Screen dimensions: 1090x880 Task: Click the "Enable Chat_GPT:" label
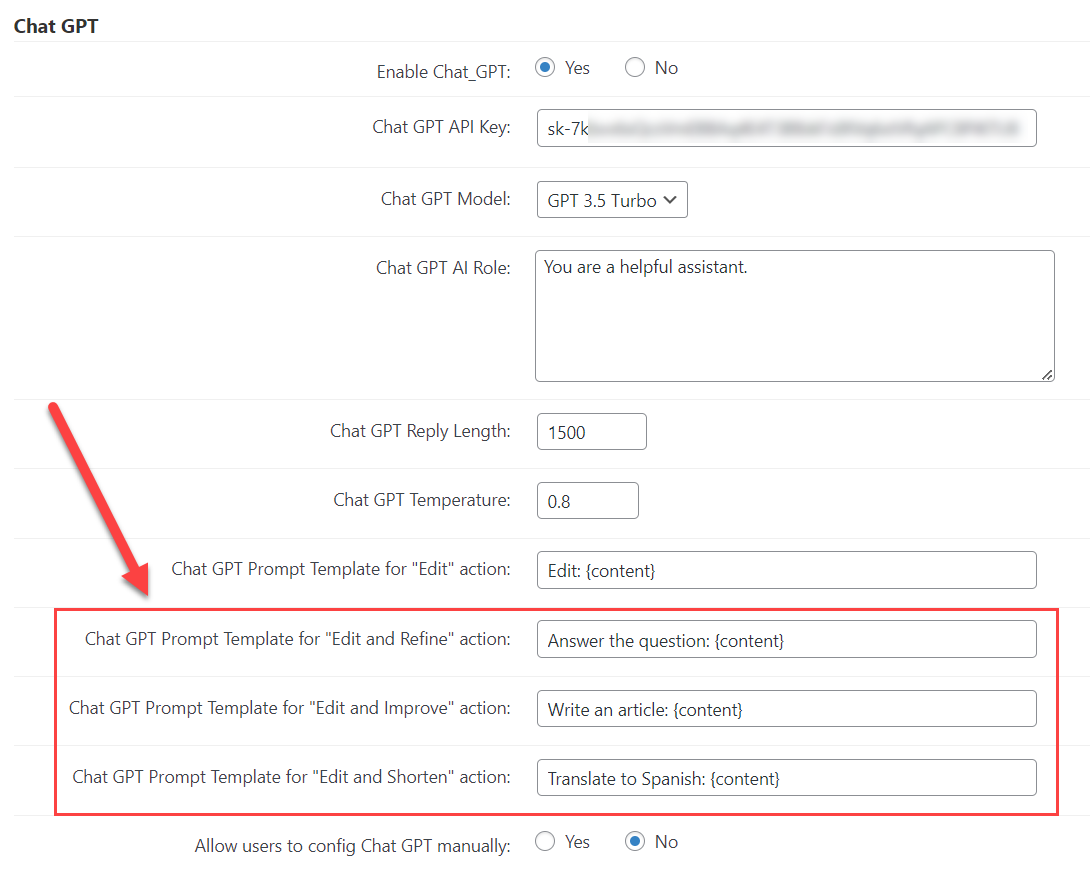[444, 72]
